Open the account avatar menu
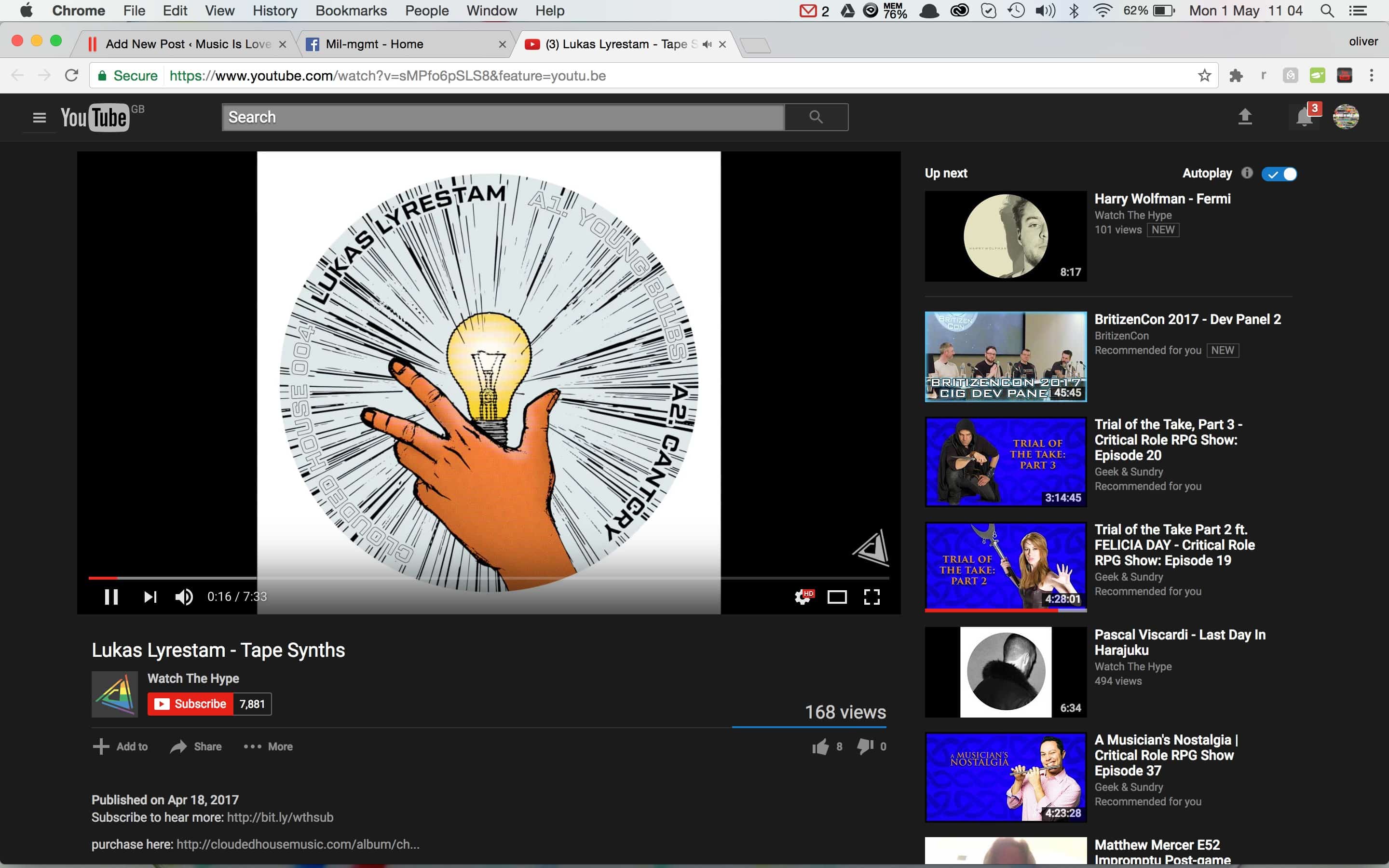1389x868 pixels. point(1346,117)
